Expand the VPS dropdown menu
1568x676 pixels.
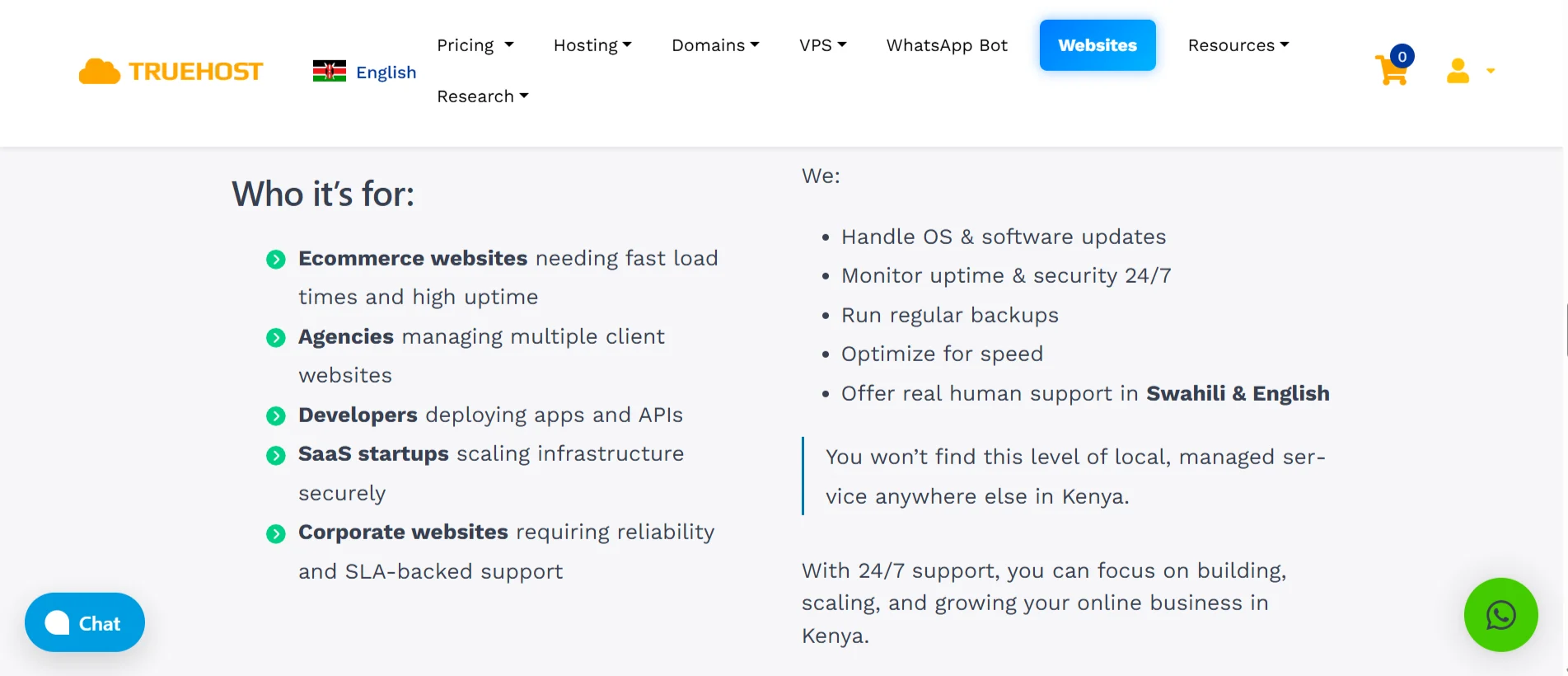coord(822,45)
